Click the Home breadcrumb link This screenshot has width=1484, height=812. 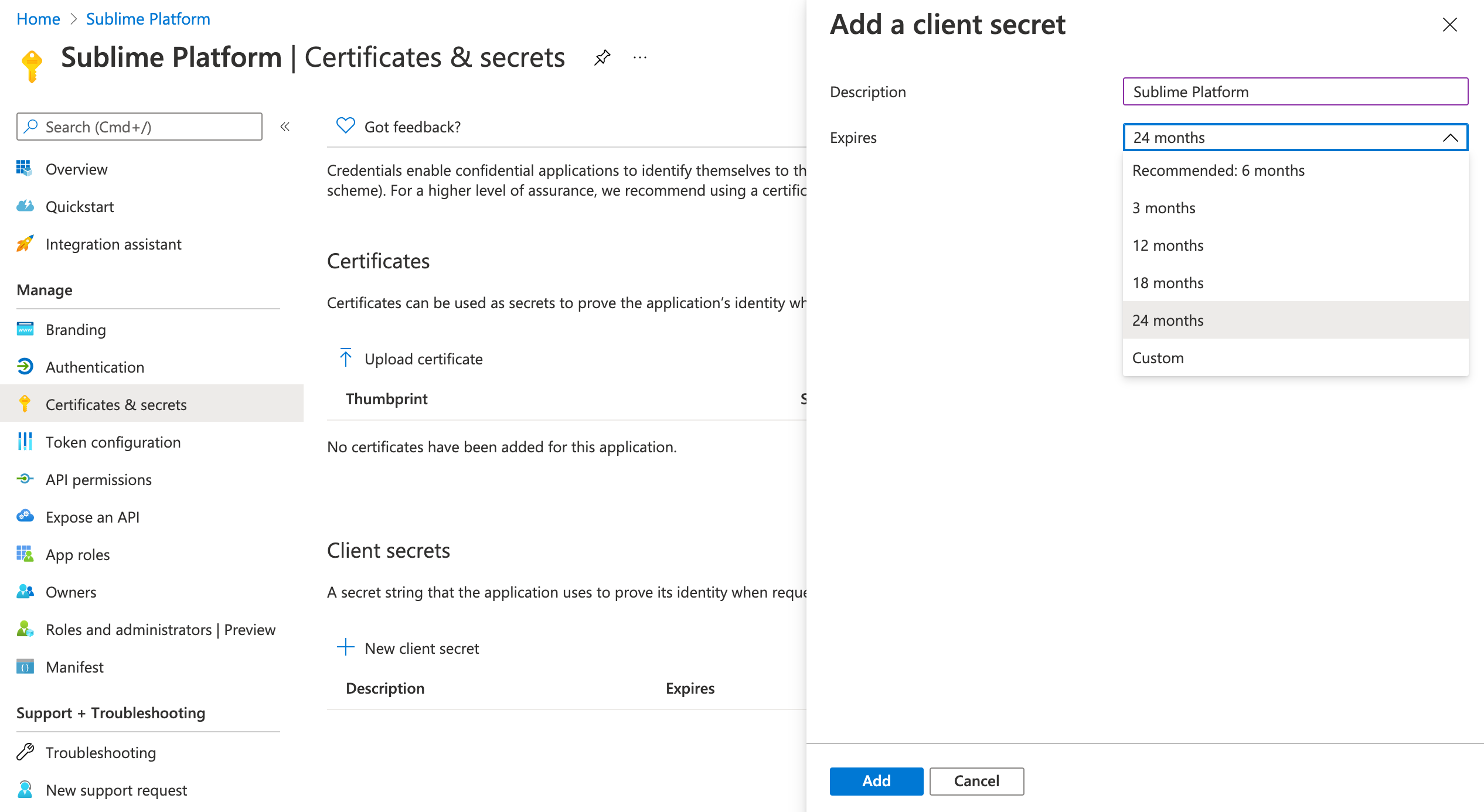(x=38, y=19)
